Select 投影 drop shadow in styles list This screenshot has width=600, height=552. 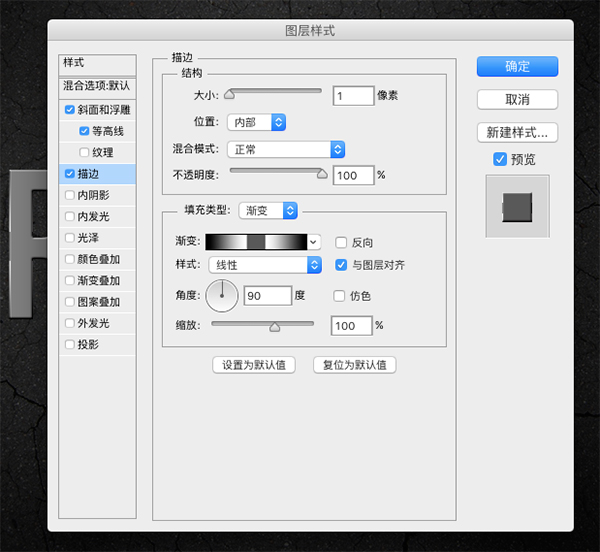(87, 344)
